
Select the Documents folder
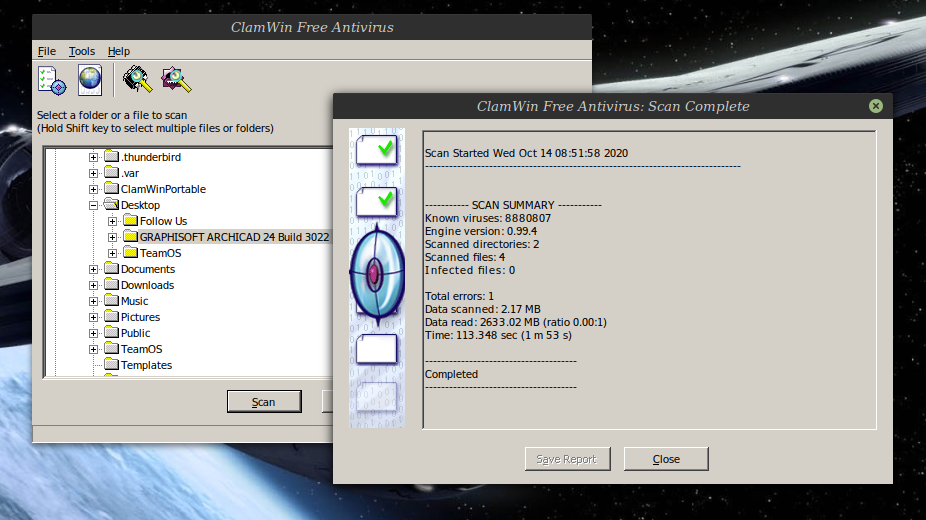(x=148, y=269)
